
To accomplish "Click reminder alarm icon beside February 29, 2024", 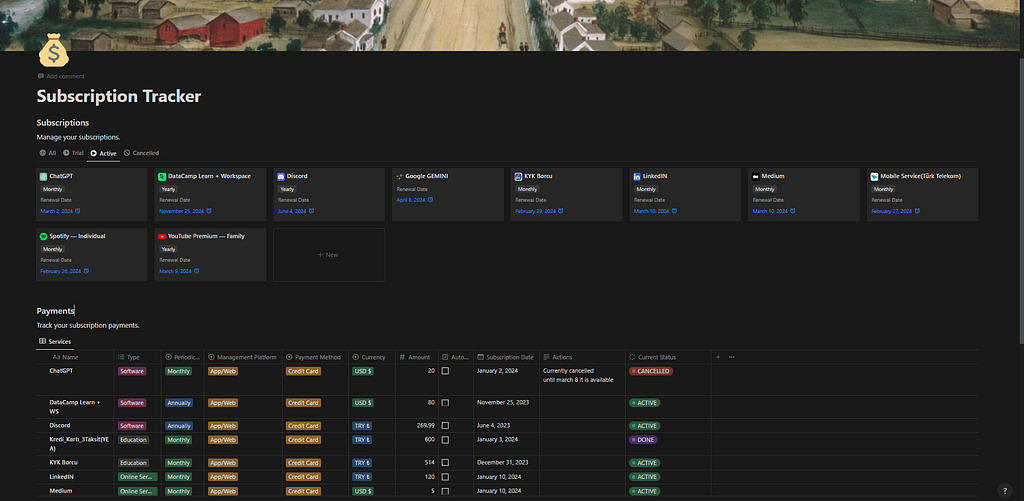I will 560,211.
